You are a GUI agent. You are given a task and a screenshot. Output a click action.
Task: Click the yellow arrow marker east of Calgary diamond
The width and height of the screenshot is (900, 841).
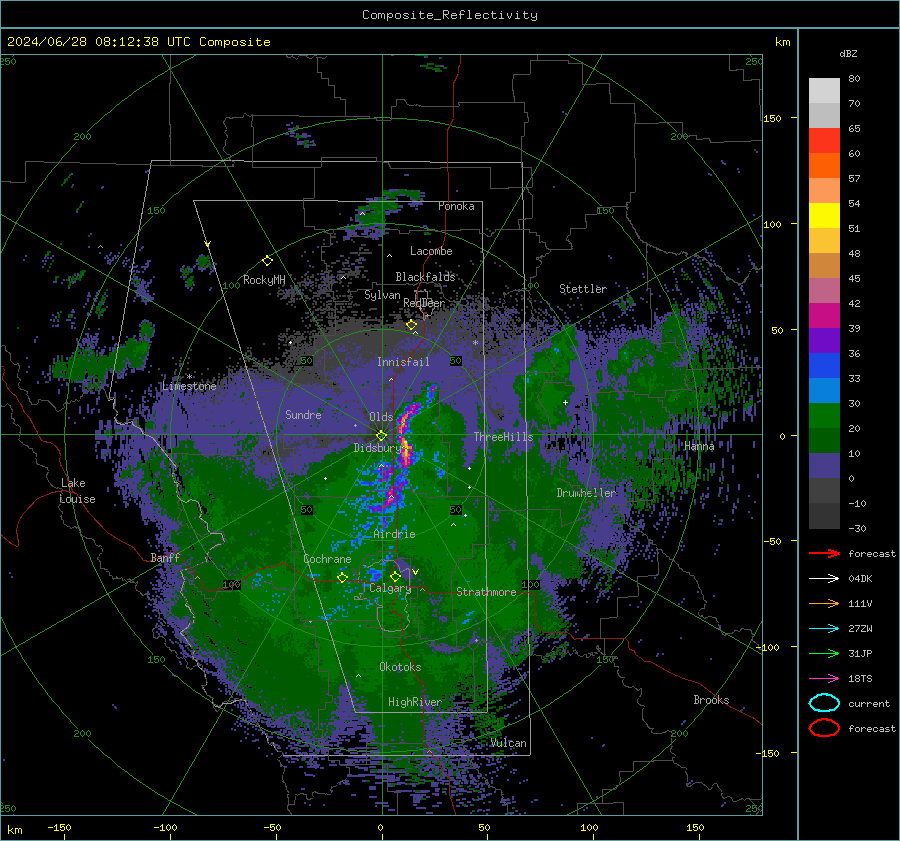click(x=415, y=572)
